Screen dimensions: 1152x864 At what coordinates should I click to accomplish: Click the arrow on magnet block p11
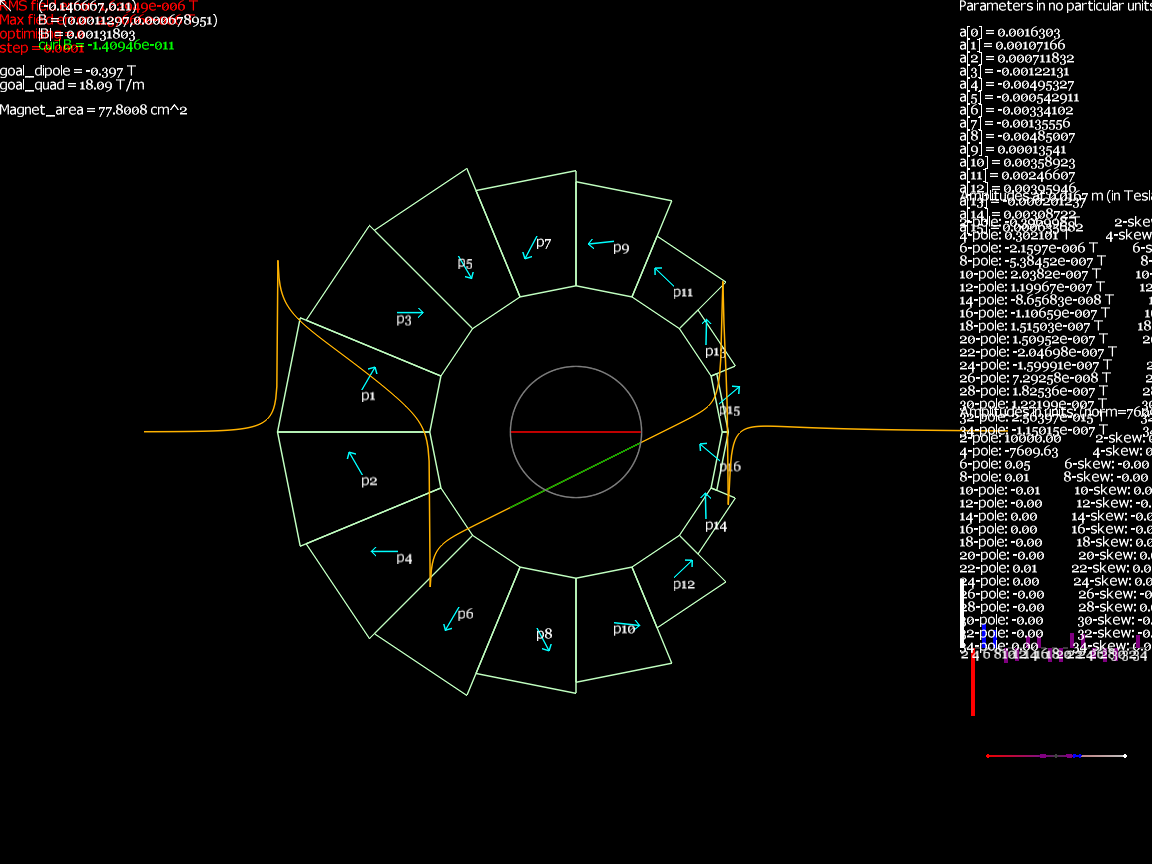(x=664, y=276)
